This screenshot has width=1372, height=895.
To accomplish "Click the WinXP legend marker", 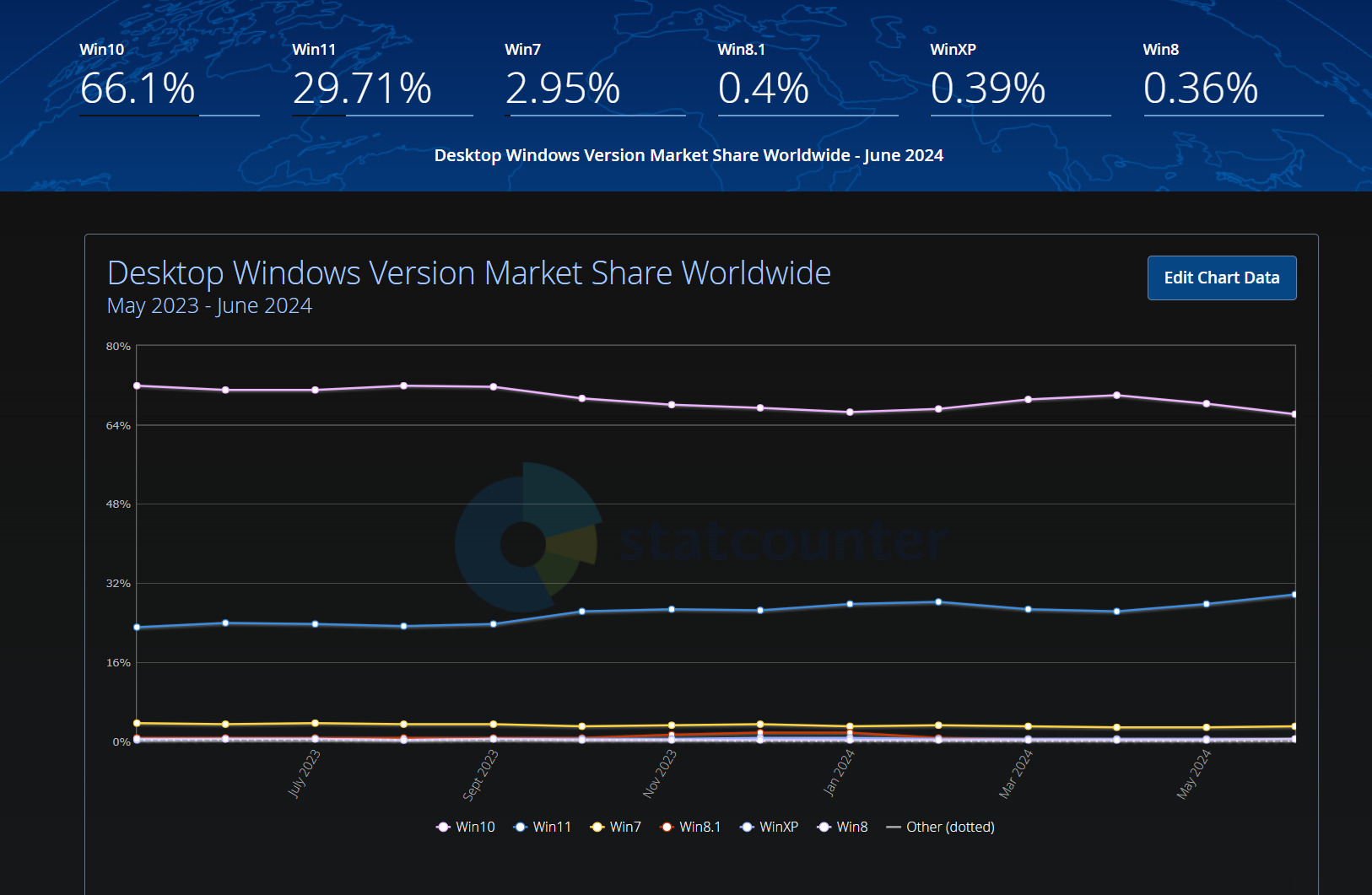I will pyautogui.click(x=747, y=827).
